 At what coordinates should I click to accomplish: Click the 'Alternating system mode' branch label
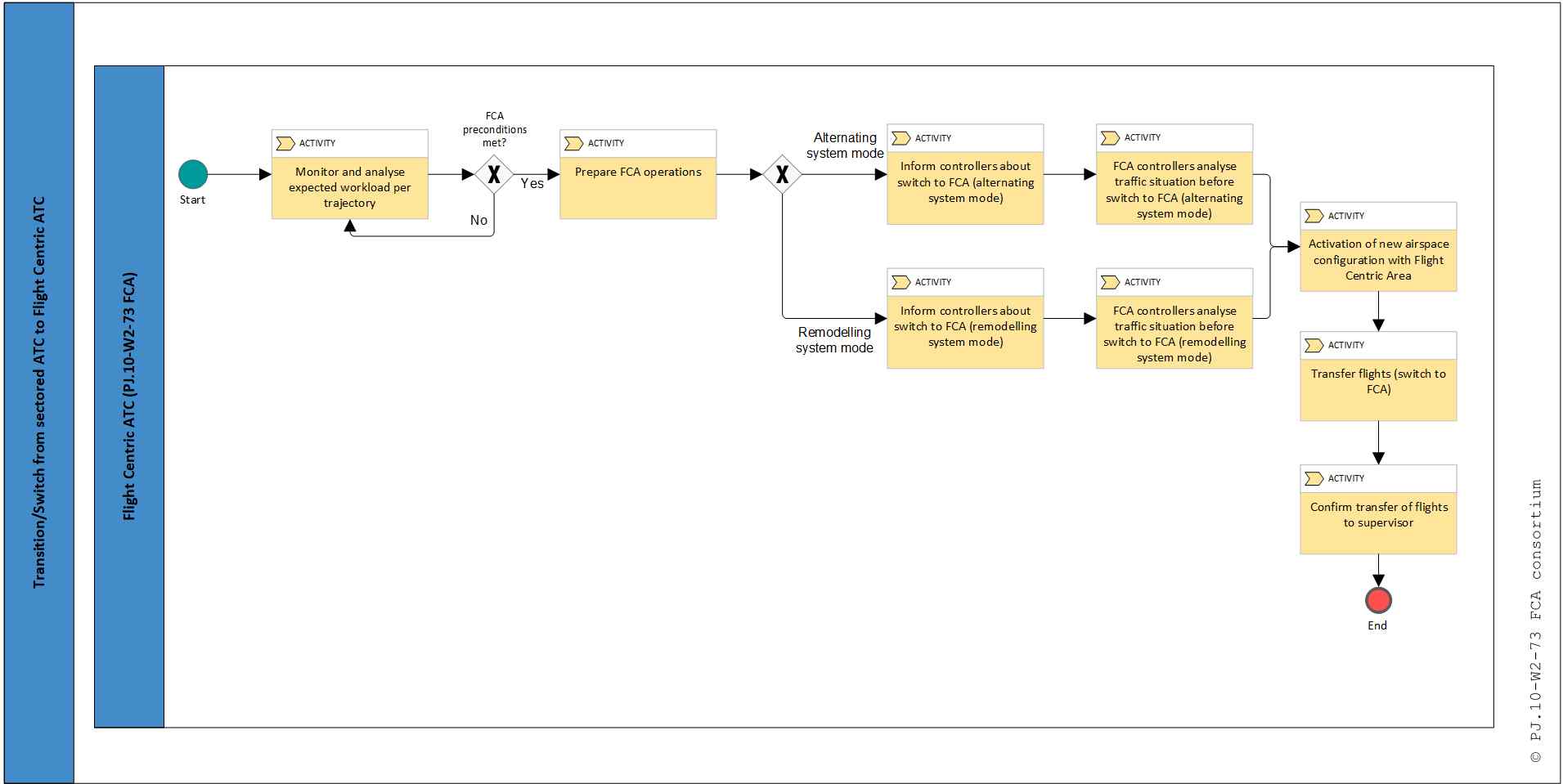coord(845,146)
